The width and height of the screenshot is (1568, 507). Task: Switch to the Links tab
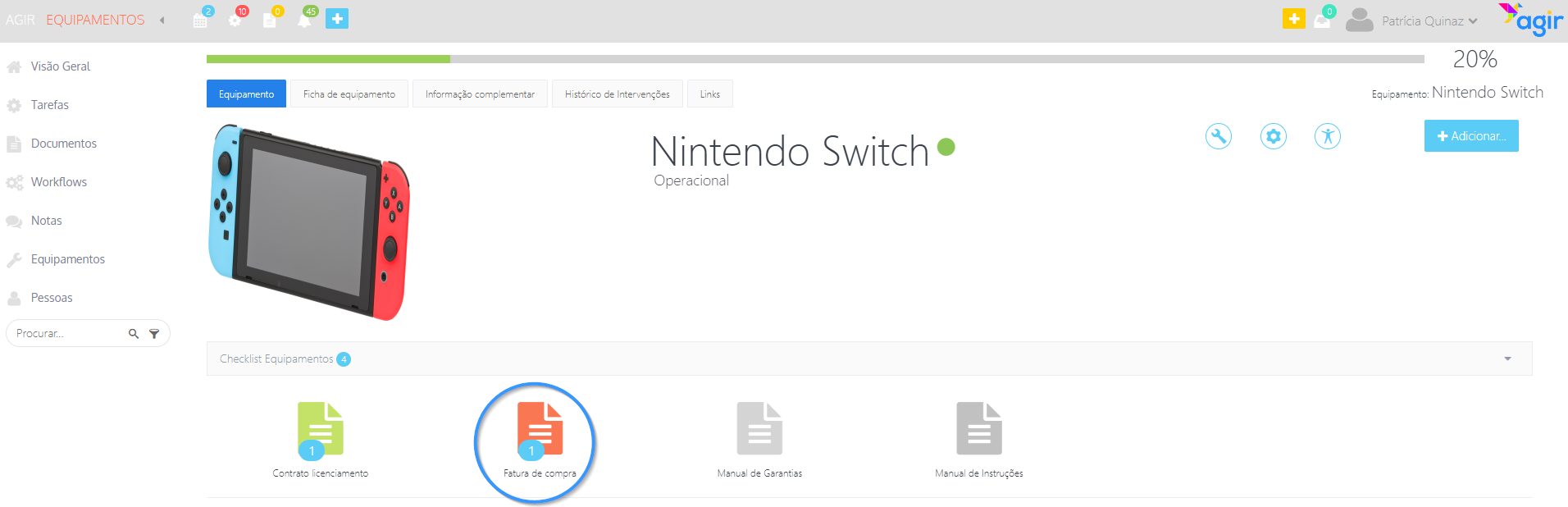point(710,94)
